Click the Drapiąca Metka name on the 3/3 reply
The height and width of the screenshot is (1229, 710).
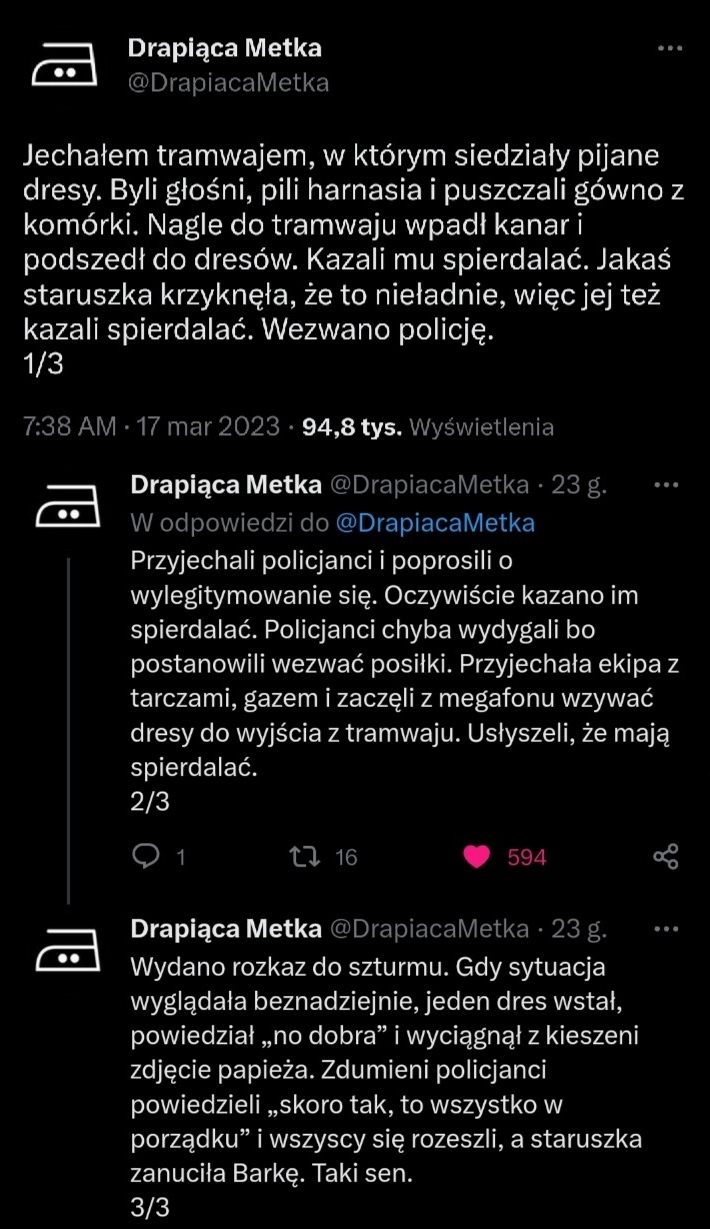(226, 929)
